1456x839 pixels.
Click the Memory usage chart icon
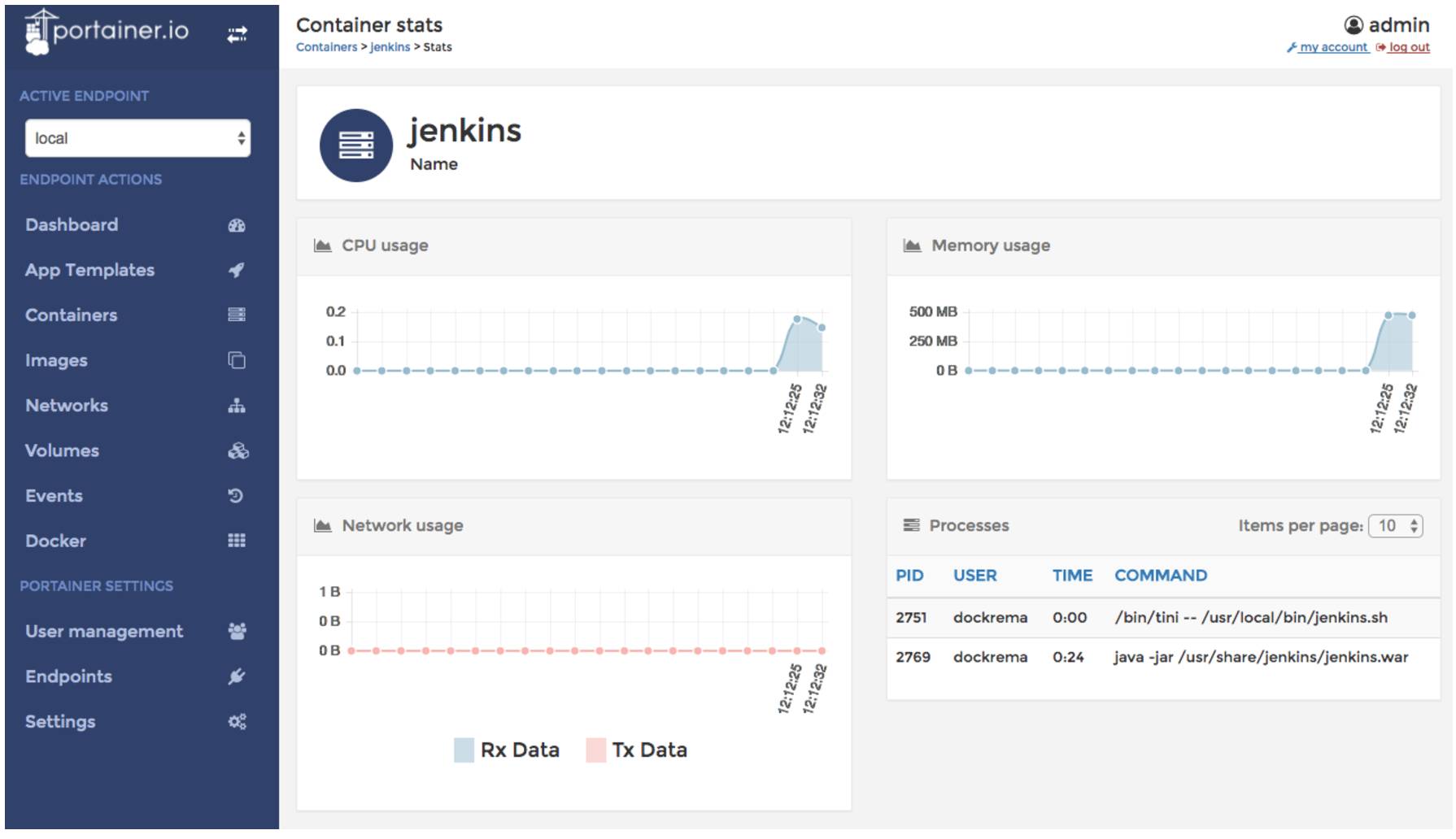[x=912, y=246]
